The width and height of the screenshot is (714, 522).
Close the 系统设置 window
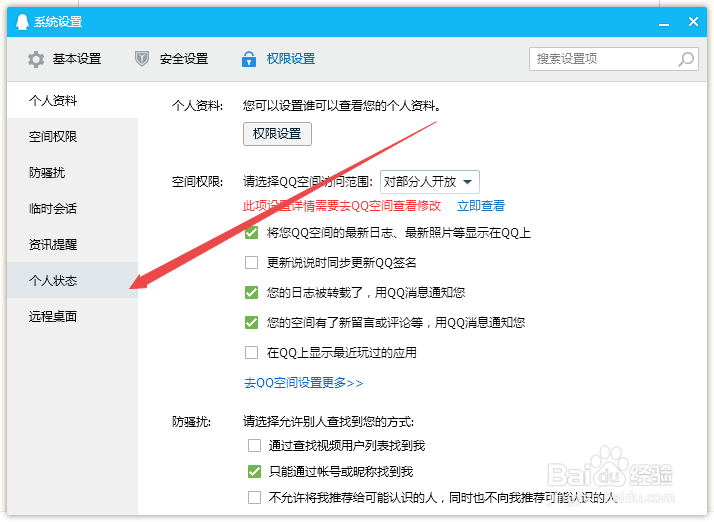[x=693, y=21]
